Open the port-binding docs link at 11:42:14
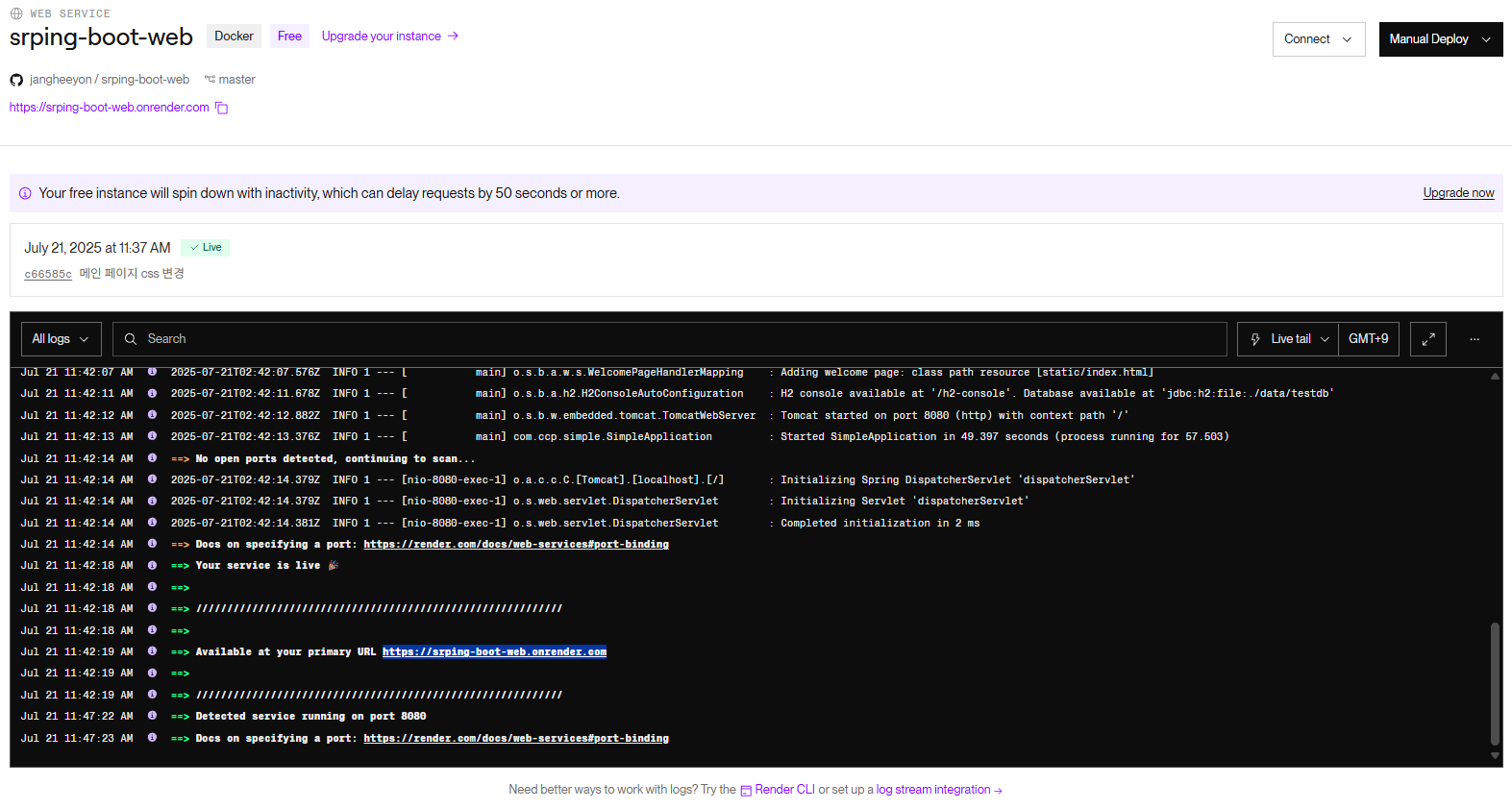This screenshot has width=1512, height=809. 516,544
